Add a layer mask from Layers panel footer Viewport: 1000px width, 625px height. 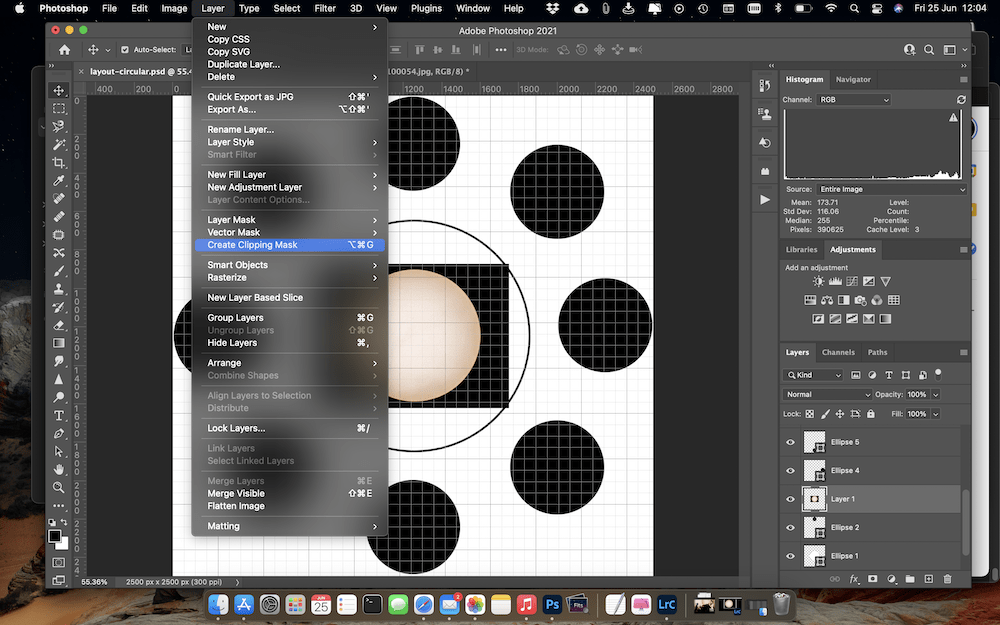872,579
